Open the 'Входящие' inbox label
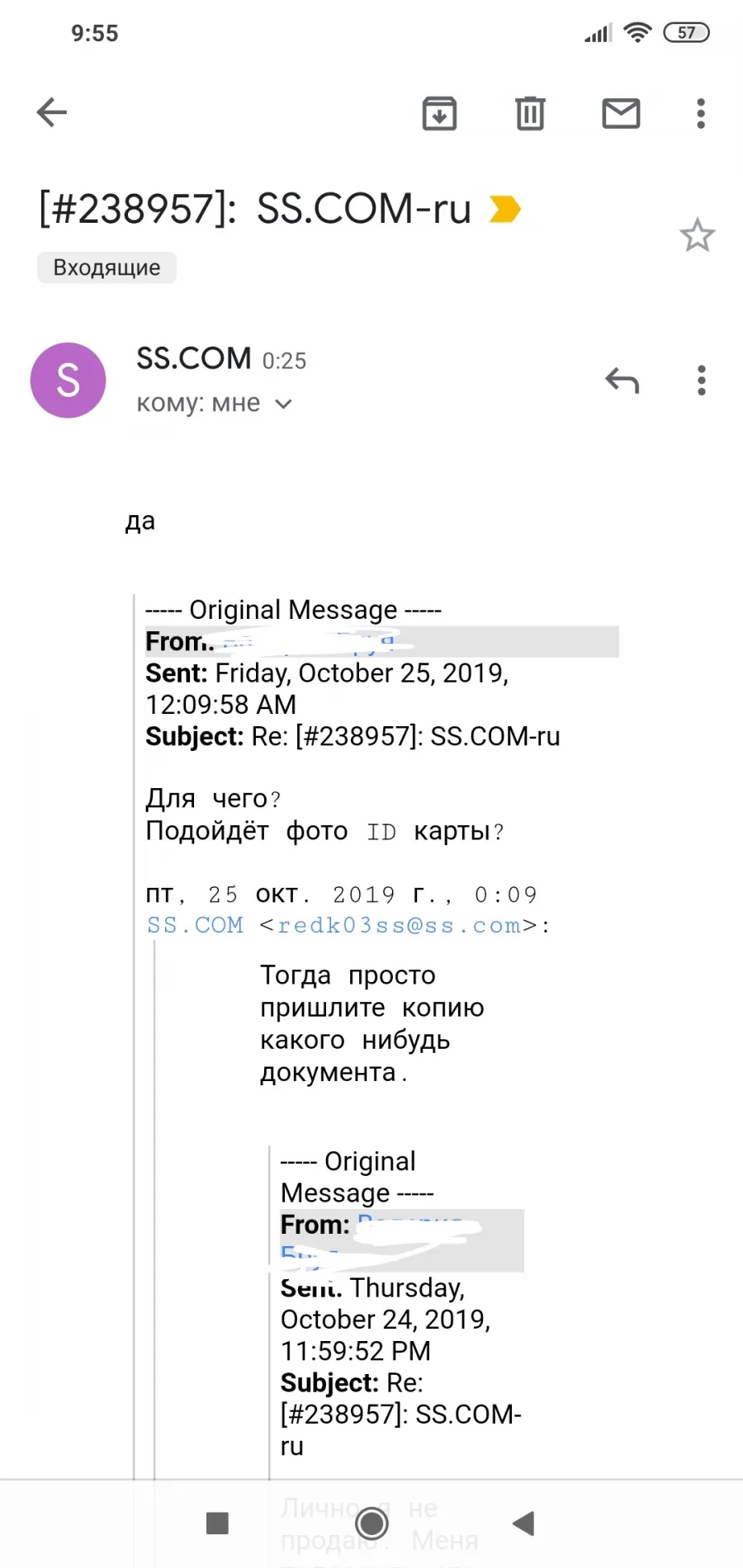Image resolution: width=743 pixels, height=1568 pixels. pyautogui.click(x=106, y=267)
